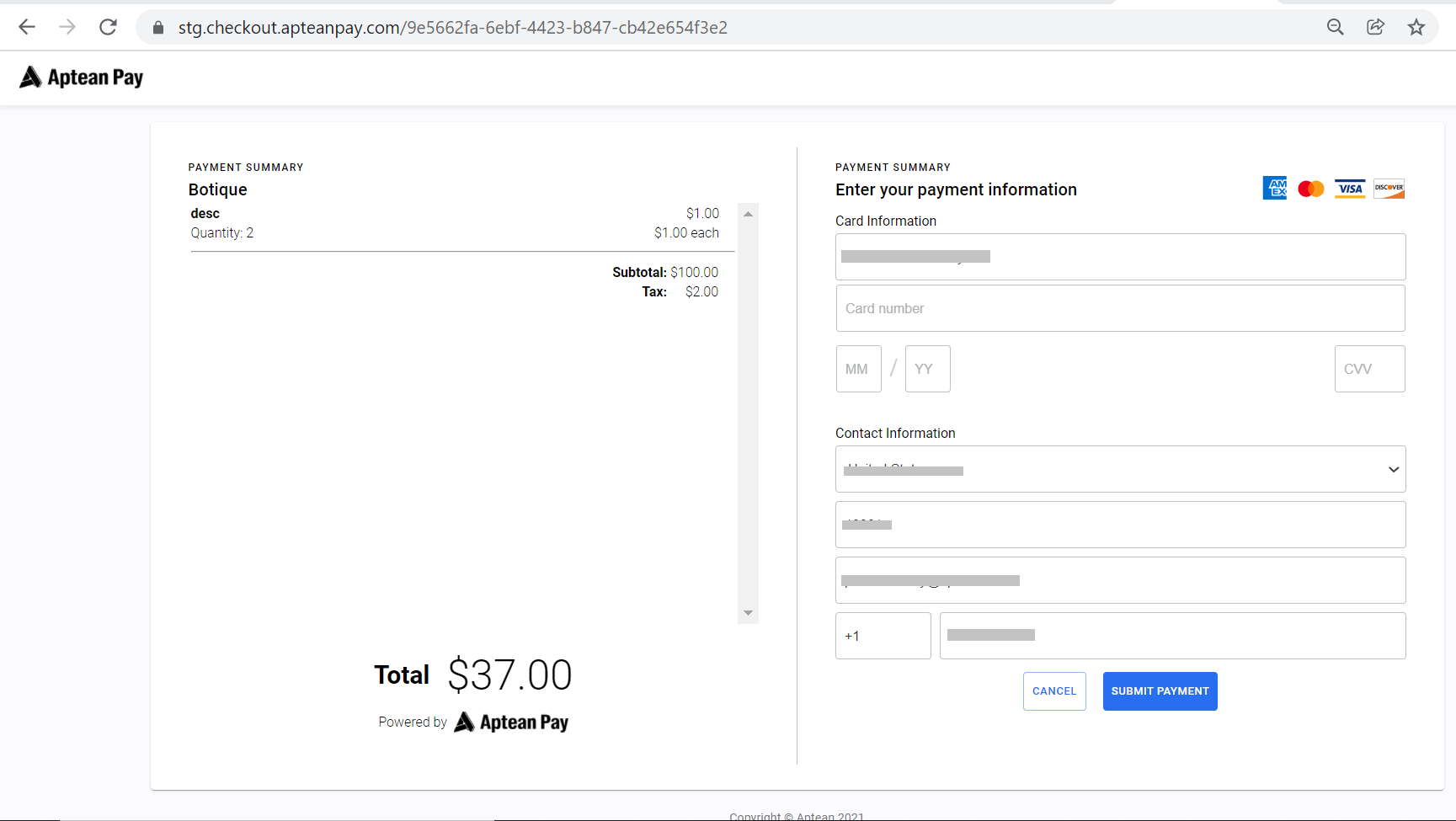Click the Discover card icon
1456x821 pixels.
click(1389, 189)
